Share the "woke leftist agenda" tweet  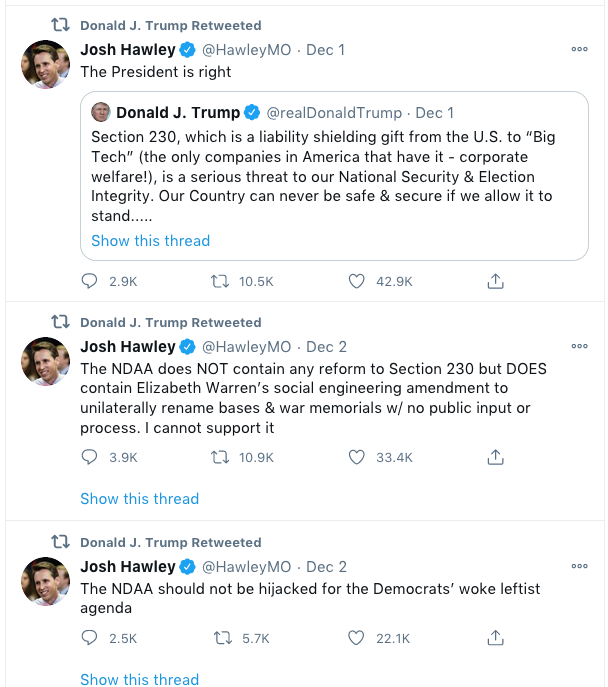pyautogui.click(x=494, y=637)
